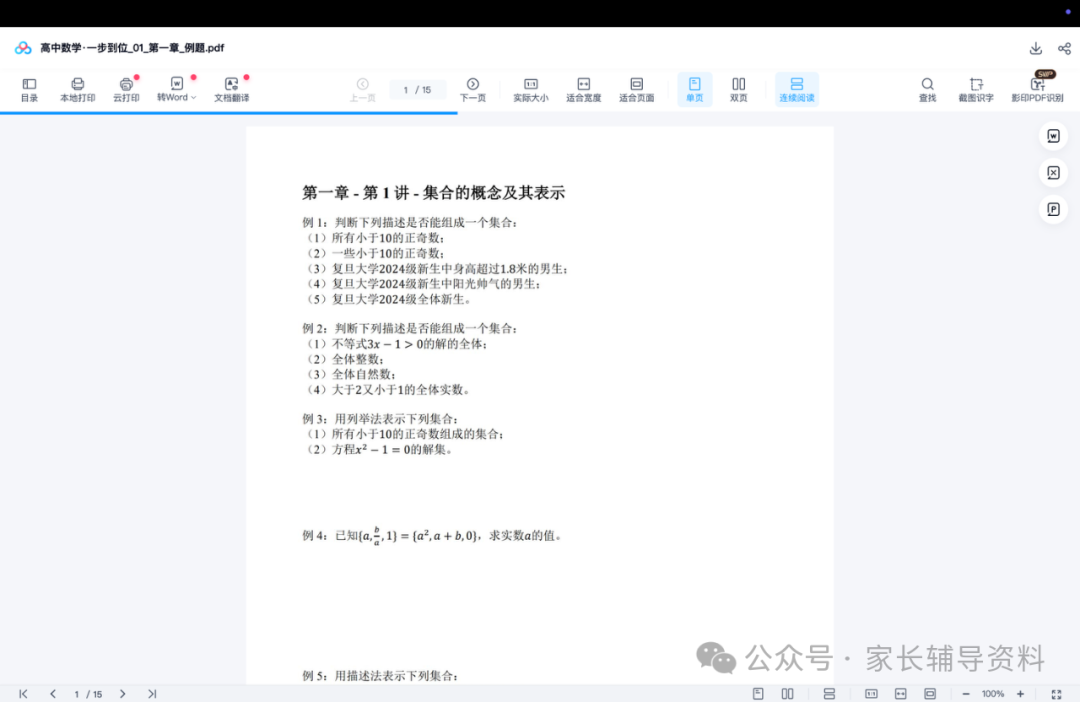The image size is (1080, 702).
Task: Enter fullscreen with the expand icon
Action: (1057, 694)
